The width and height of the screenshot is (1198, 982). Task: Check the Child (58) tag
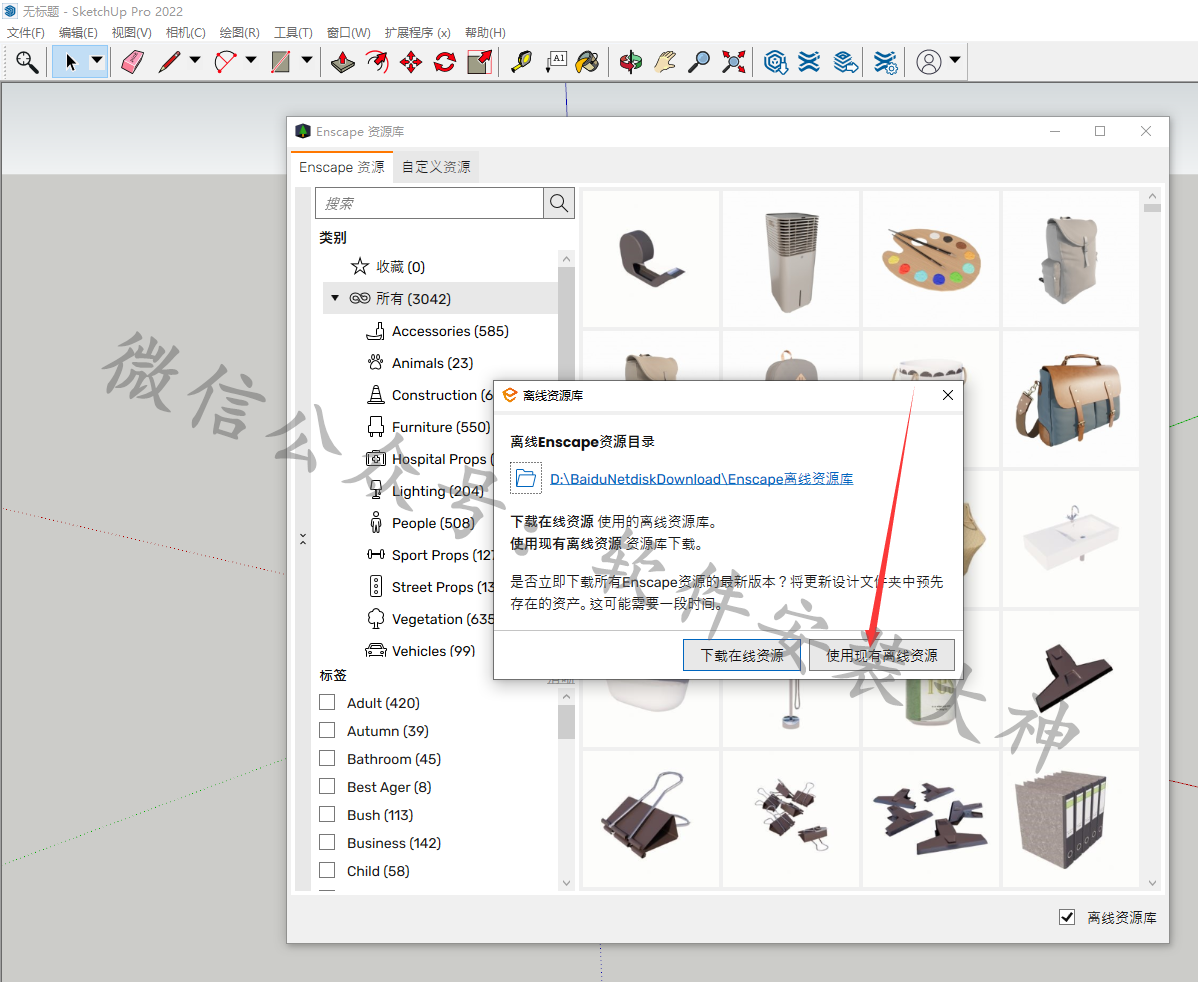pos(327,870)
